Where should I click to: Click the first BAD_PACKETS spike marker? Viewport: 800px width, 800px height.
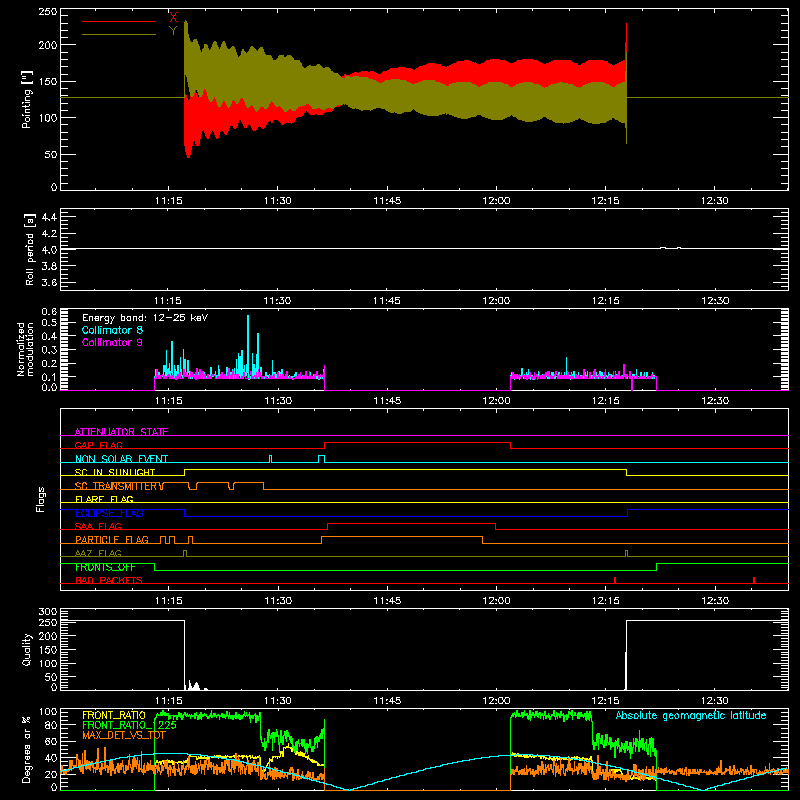click(615, 580)
